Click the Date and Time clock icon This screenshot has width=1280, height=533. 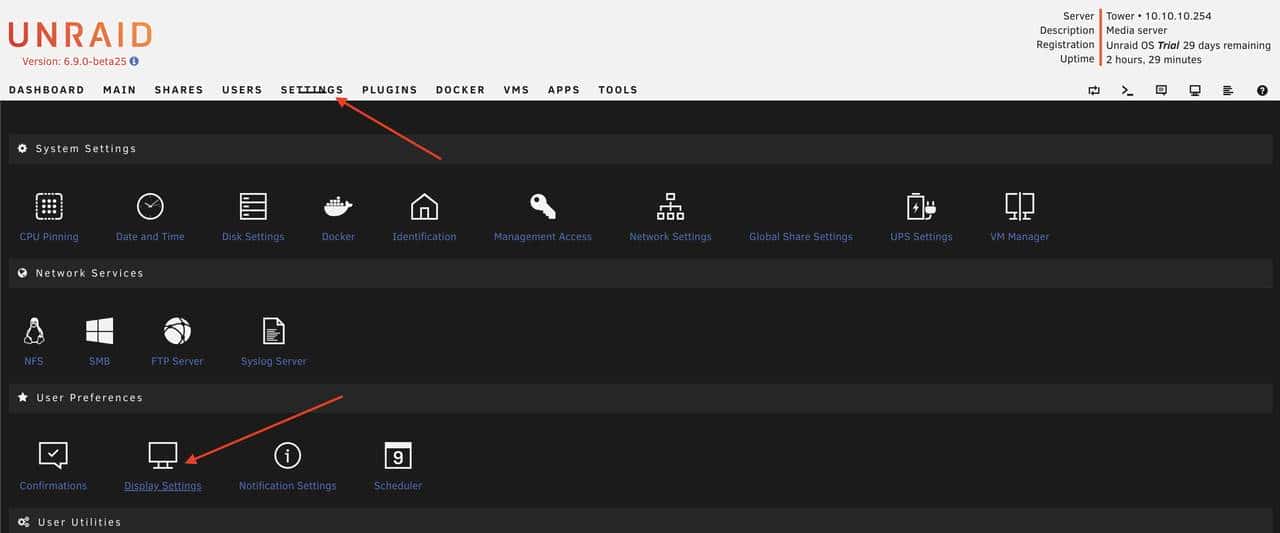click(150, 207)
